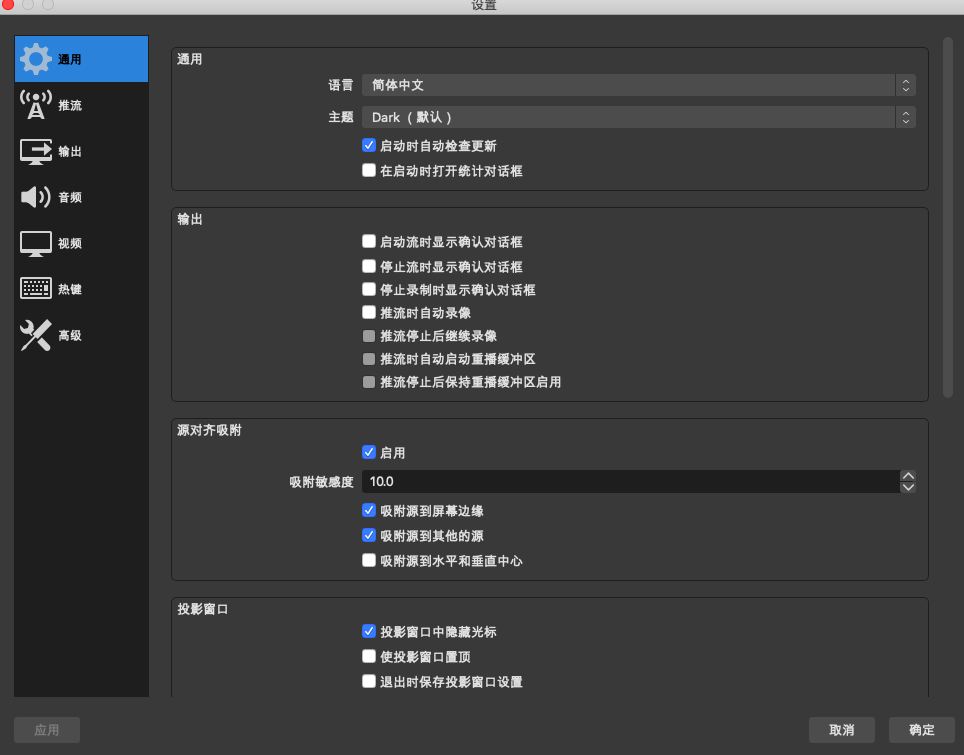Click the 取消 button

(x=842, y=730)
